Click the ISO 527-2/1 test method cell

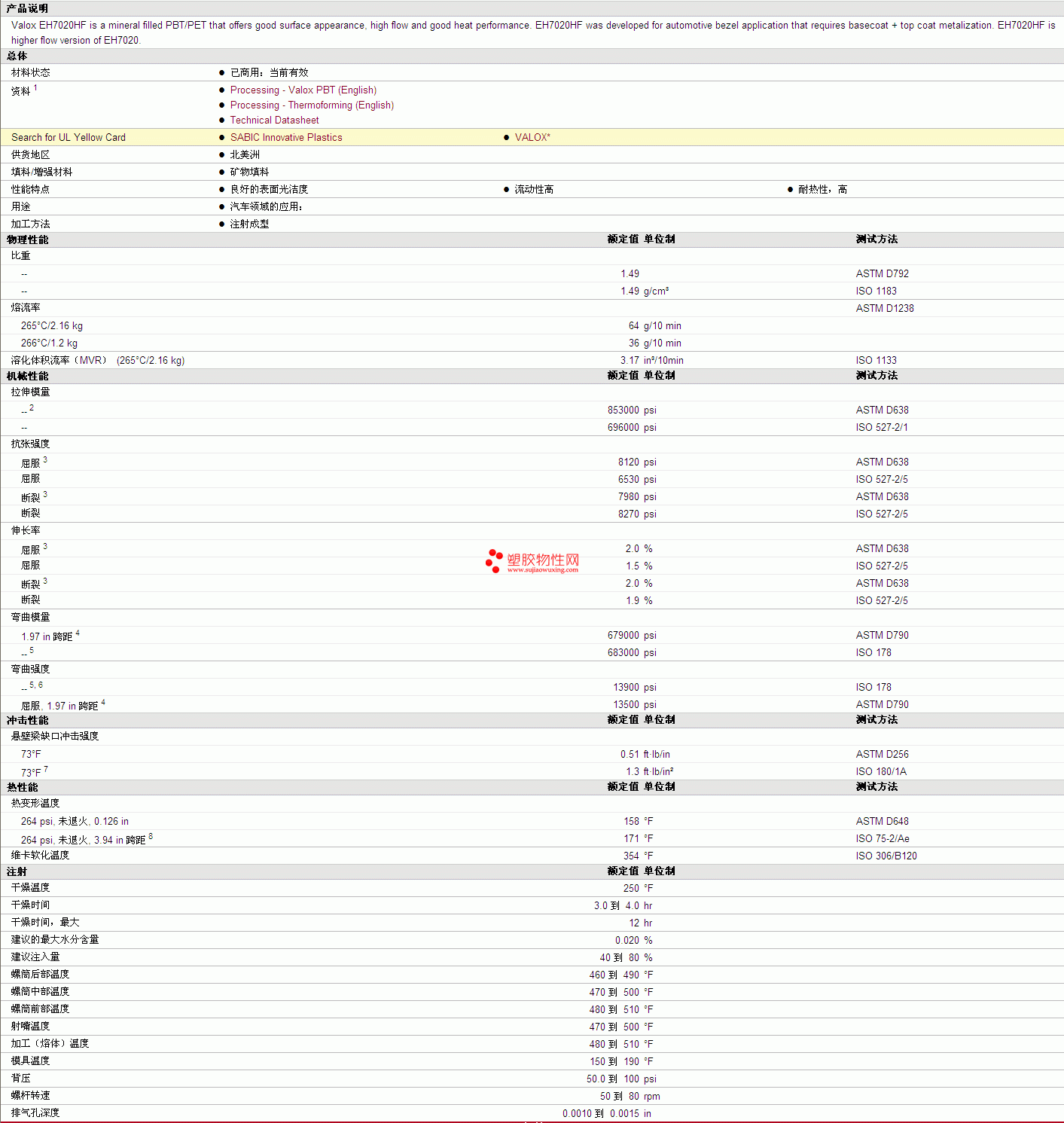point(882,427)
